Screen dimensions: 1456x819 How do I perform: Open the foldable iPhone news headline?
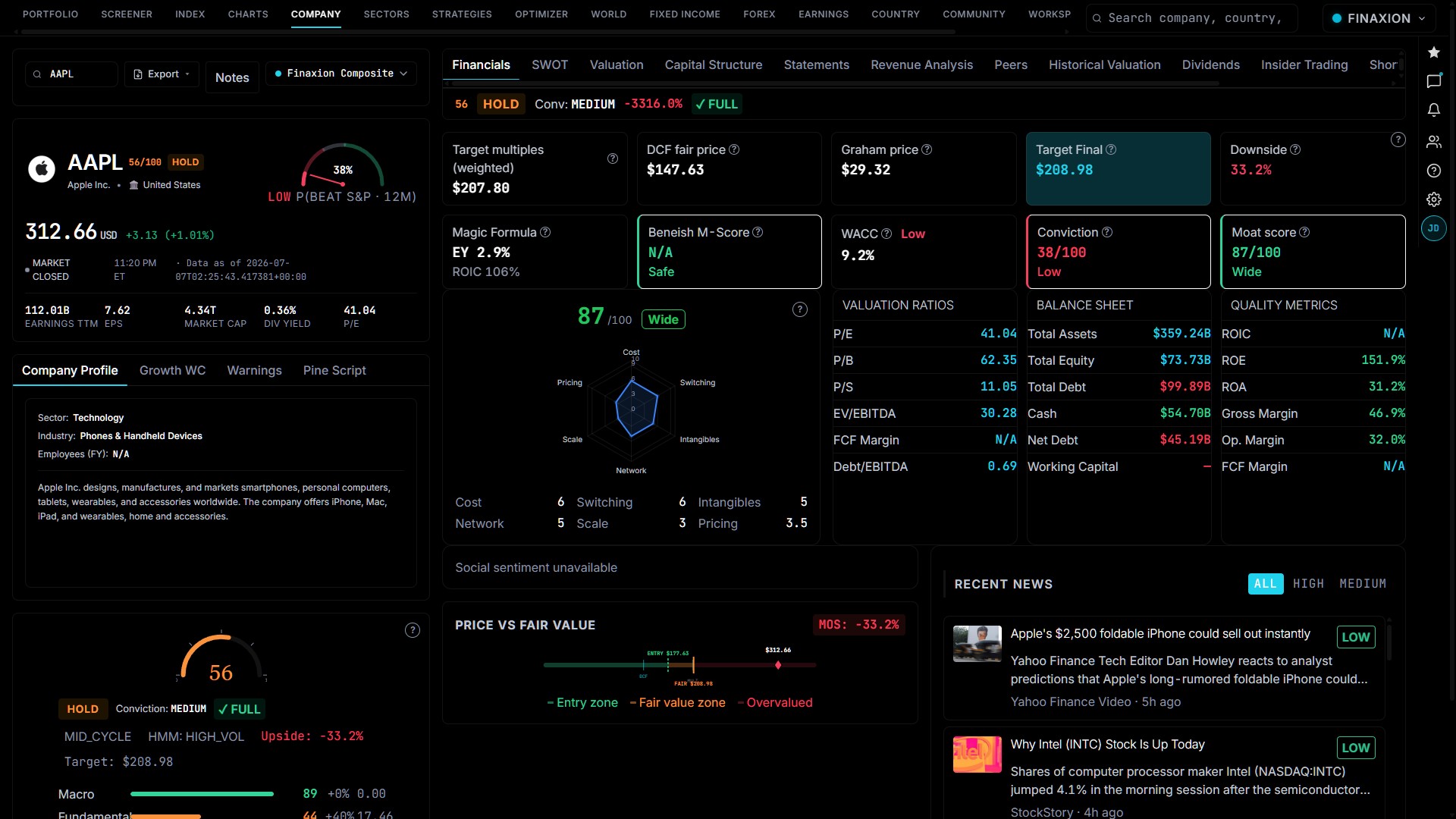[1160, 634]
